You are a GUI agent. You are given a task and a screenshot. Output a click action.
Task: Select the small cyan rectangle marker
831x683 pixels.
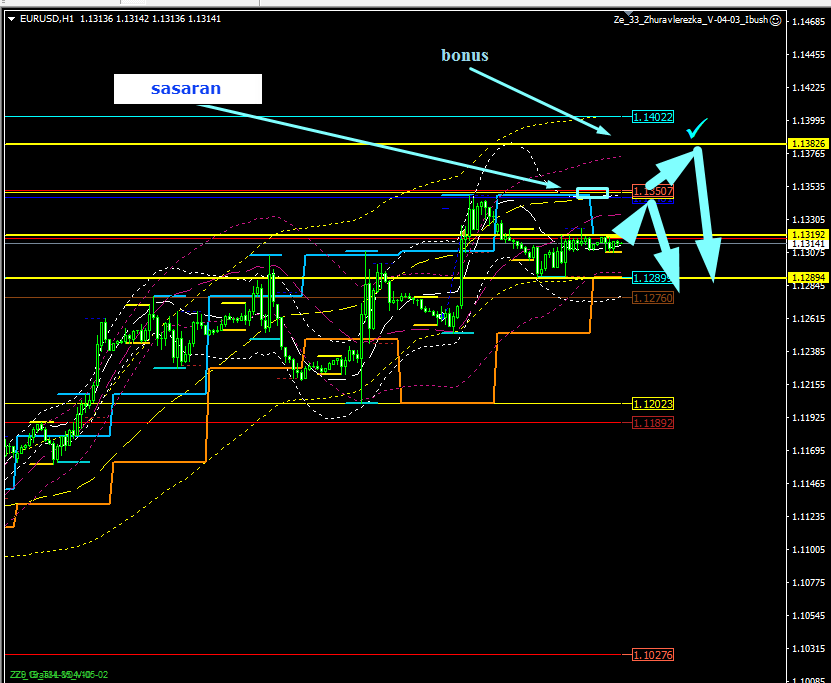coord(592,191)
